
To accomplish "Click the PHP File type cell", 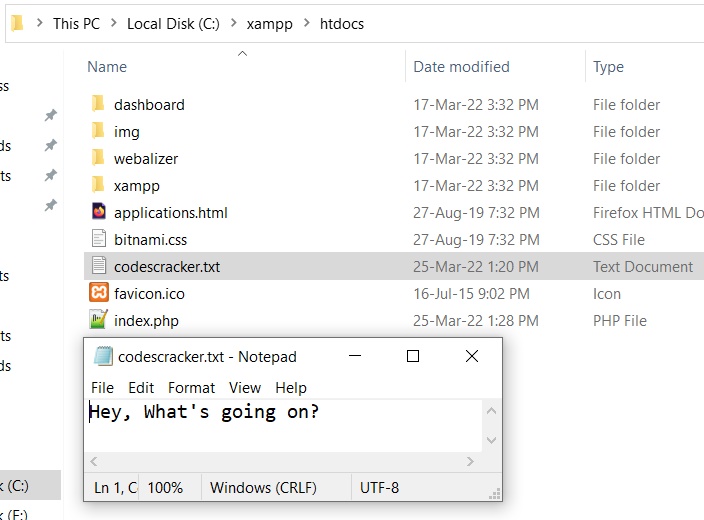I will [620, 321].
